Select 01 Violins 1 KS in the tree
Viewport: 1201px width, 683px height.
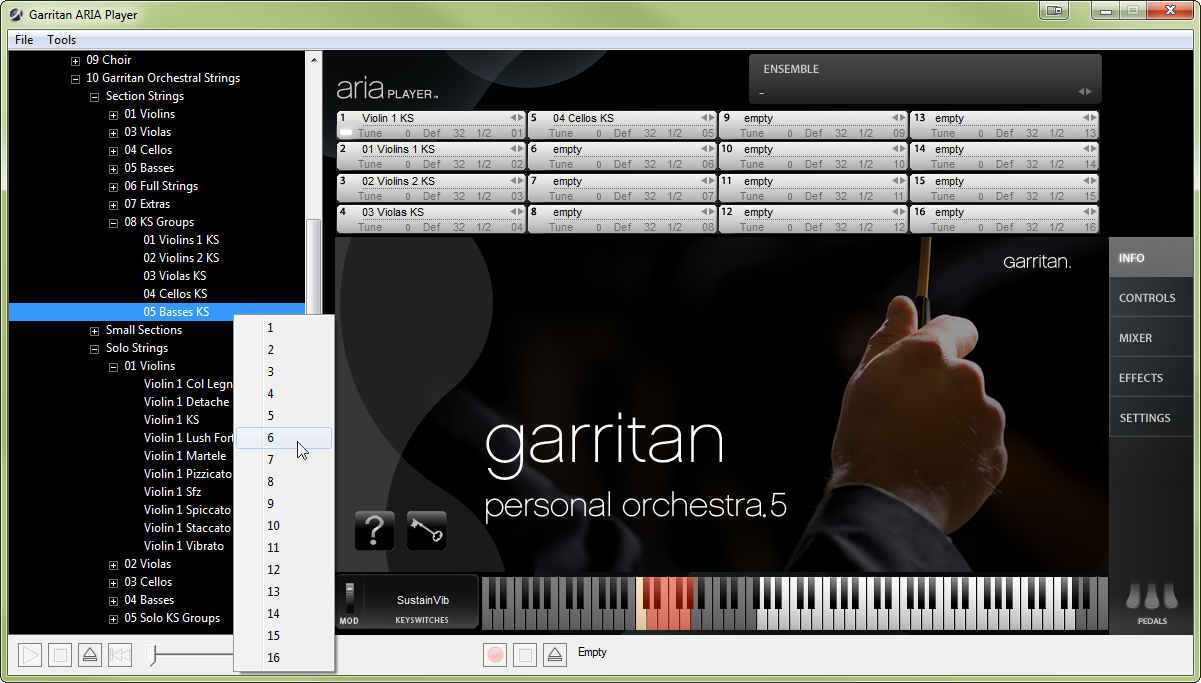point(181,240)
